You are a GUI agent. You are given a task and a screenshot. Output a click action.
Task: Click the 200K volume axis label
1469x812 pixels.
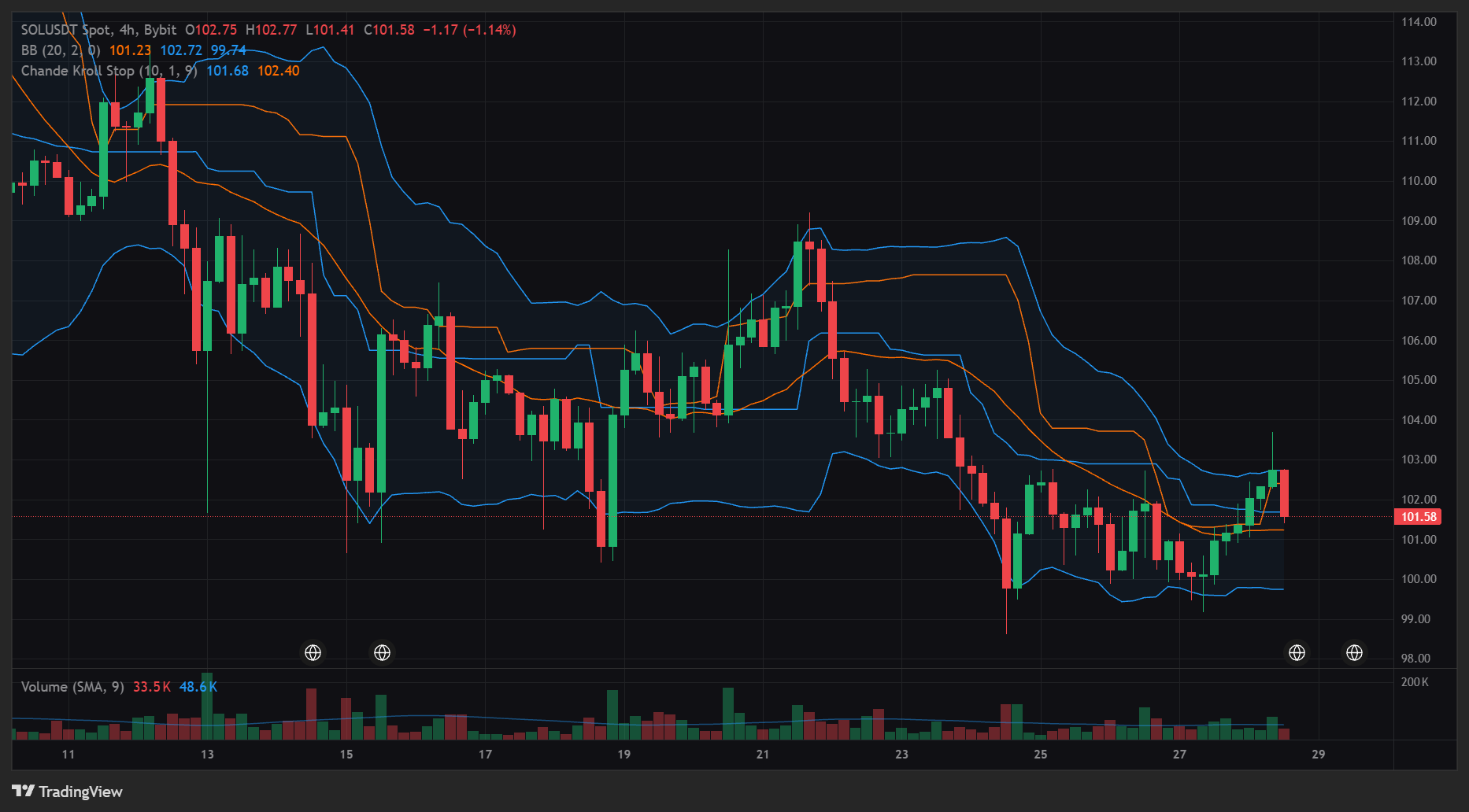coord(1415,682)
